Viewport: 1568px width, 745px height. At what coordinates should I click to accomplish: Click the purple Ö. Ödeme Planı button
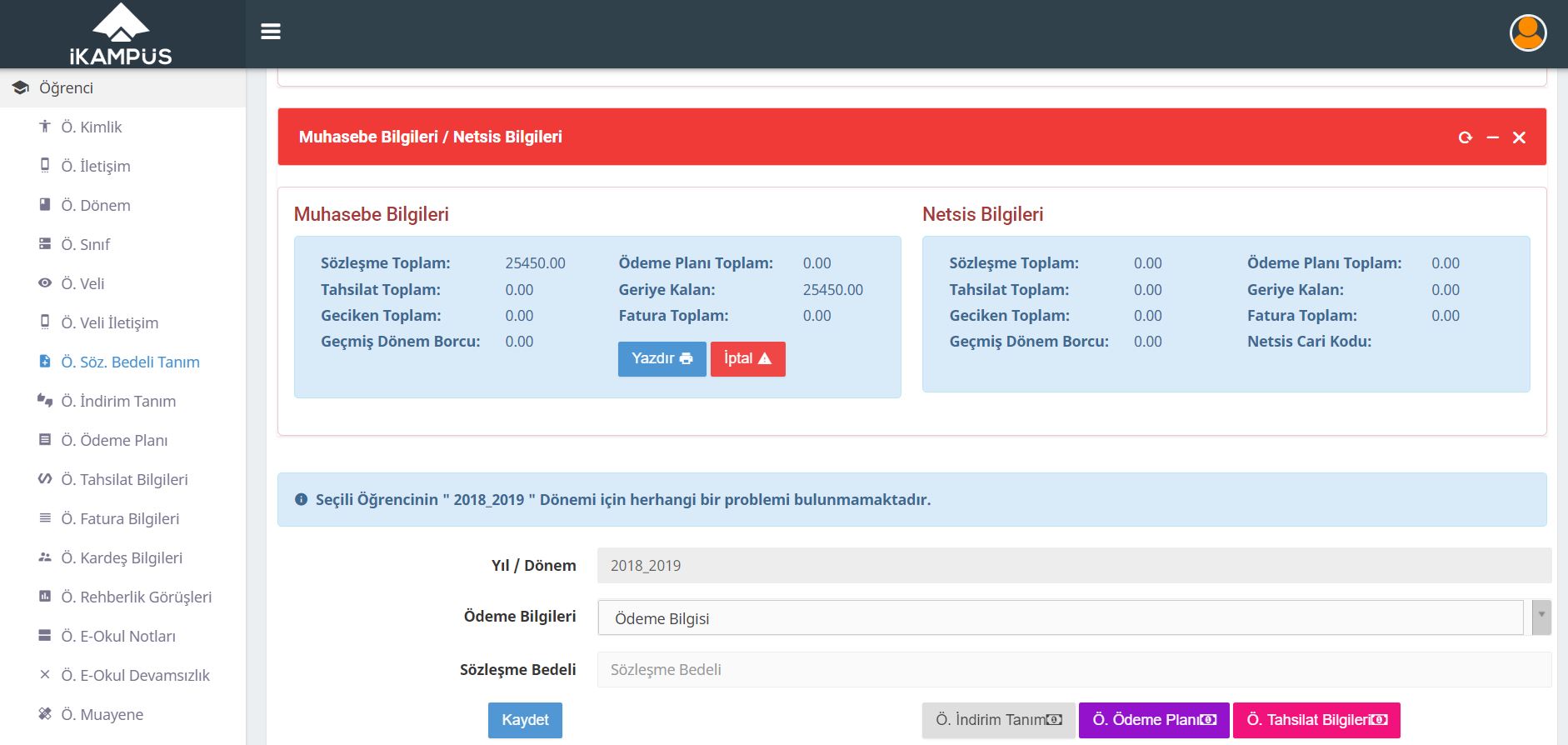point(1154,720)
